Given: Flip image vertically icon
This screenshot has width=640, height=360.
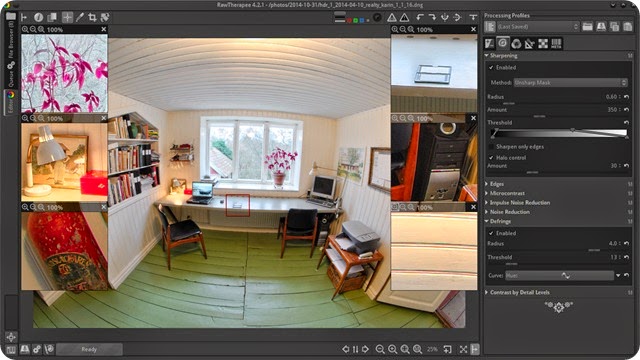Looking at the screenshot, I should pos(444,17).
